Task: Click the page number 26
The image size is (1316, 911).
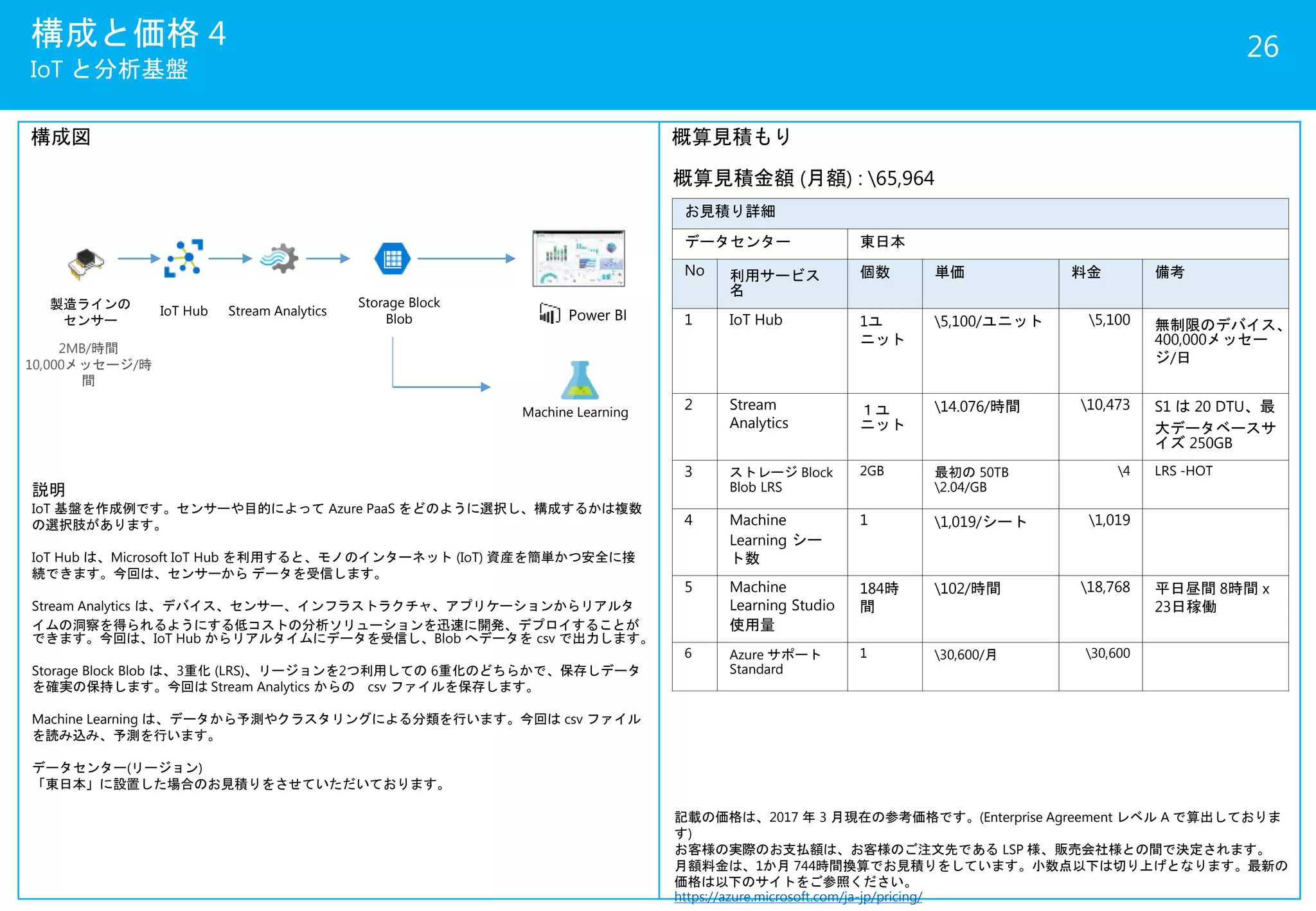Action: (1263, 47)
